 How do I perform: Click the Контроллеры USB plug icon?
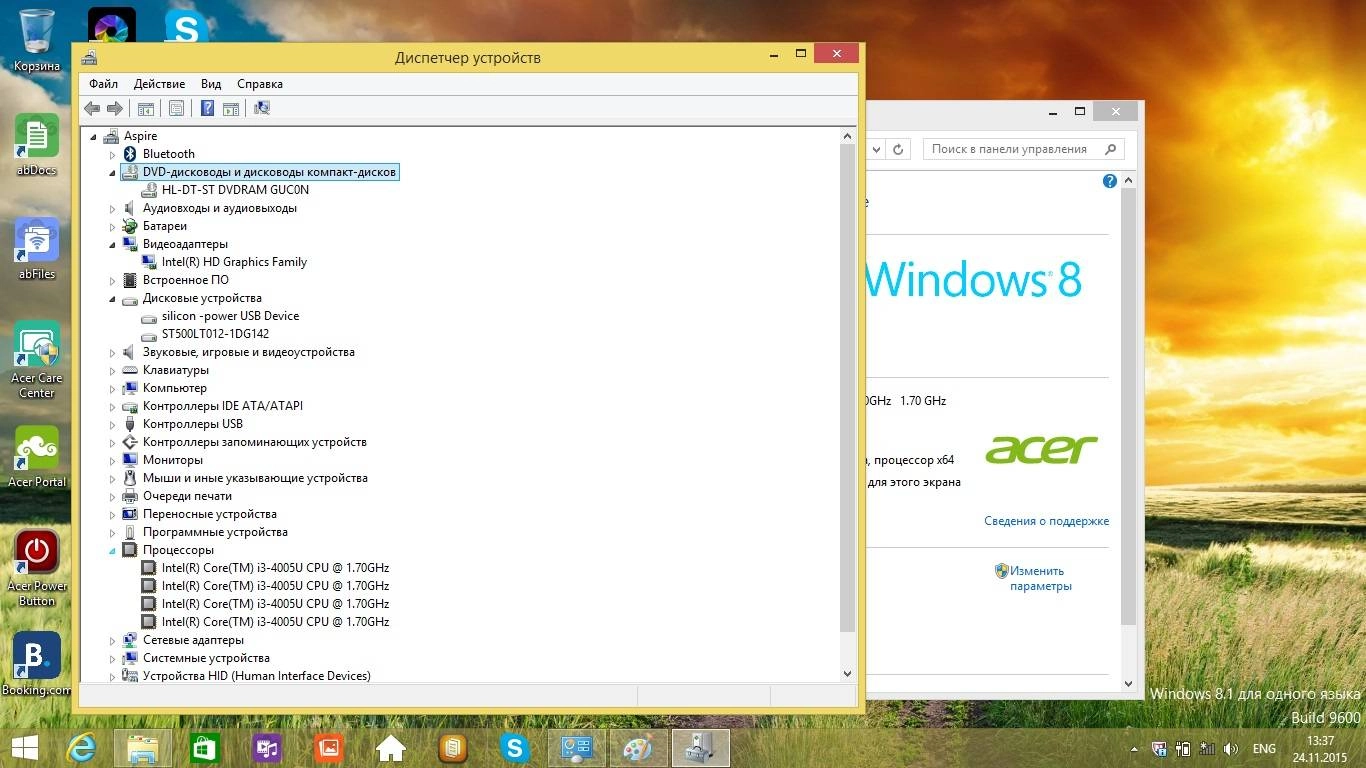pyautogui.click(x=130, y=424)
